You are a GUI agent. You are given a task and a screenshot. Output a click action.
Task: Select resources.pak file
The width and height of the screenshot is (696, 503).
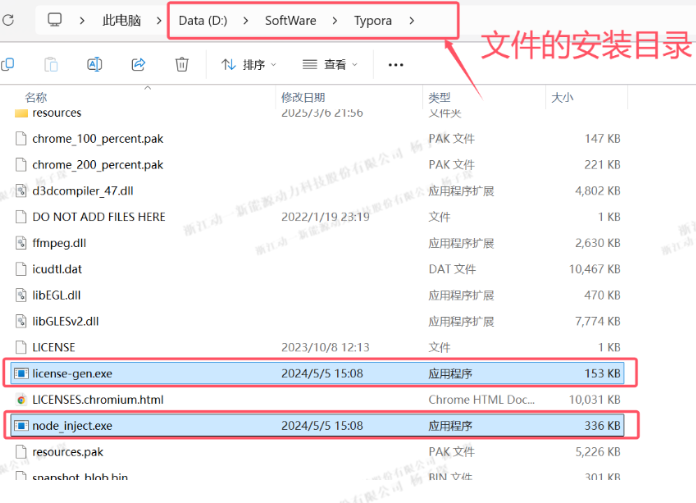point(67,452)
